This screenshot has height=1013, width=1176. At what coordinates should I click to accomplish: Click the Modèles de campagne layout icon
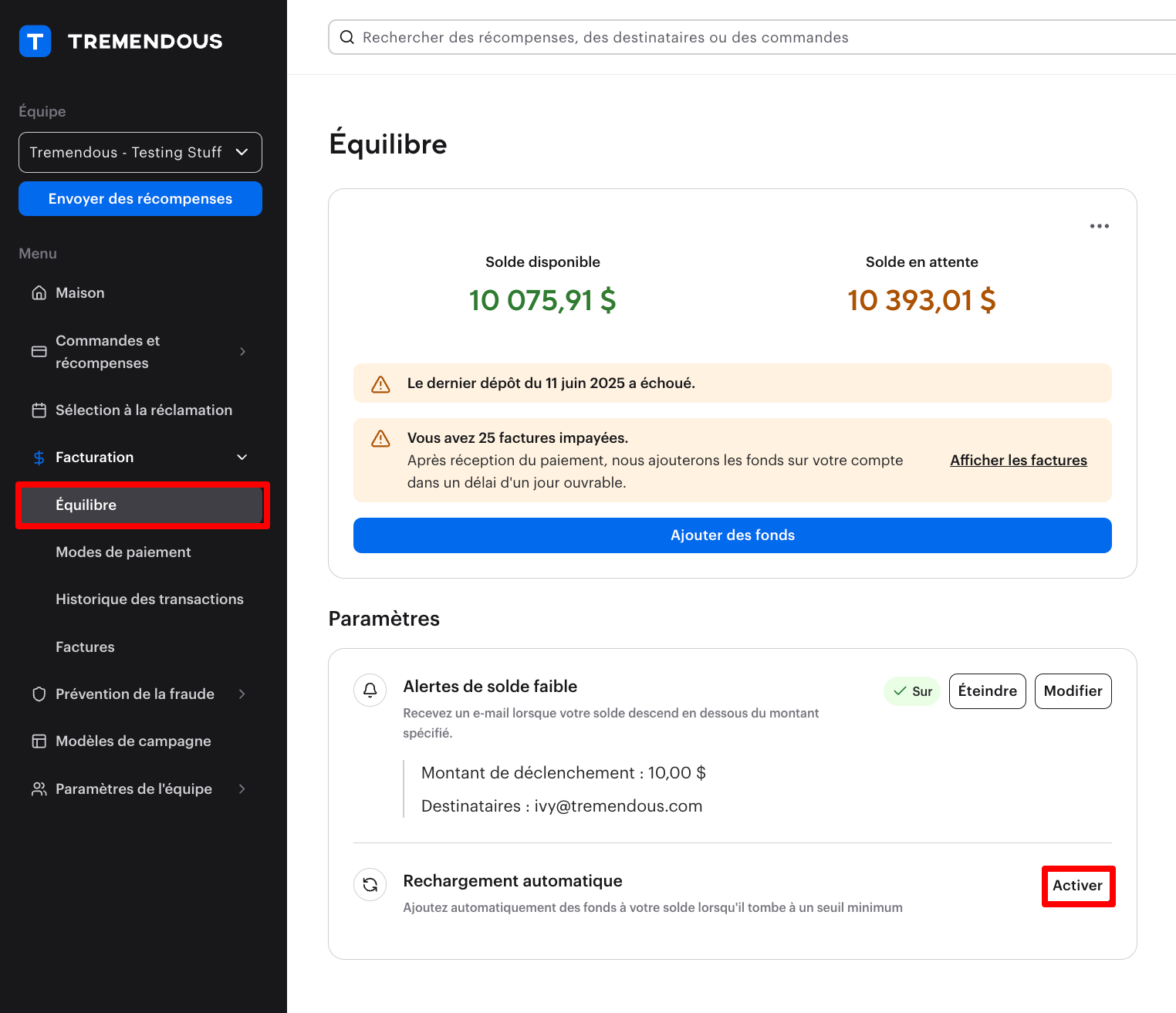point(39,741)
